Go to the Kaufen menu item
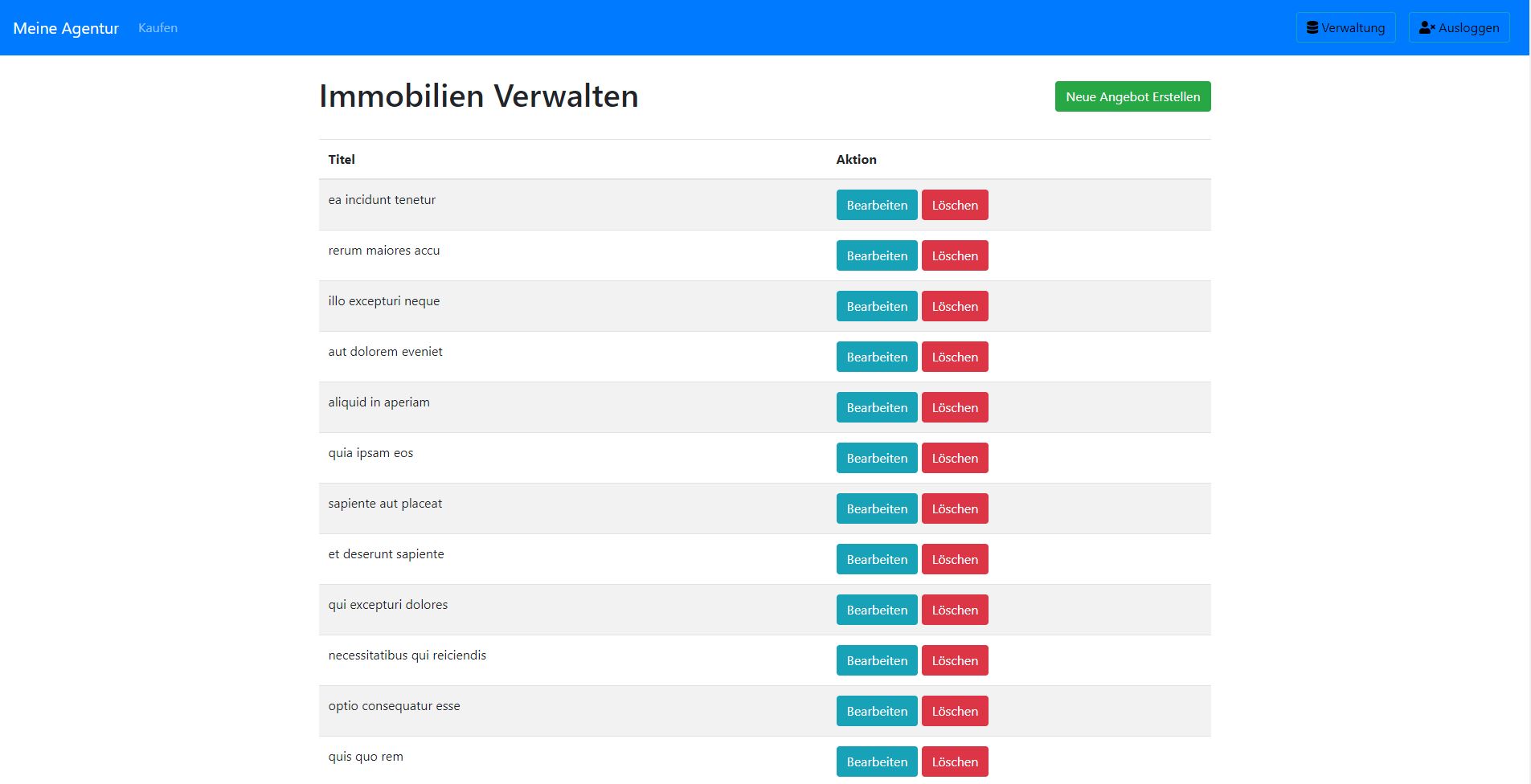Image resolution: width=1531 pixels, height=784 pixels. (x=158, y=28)
